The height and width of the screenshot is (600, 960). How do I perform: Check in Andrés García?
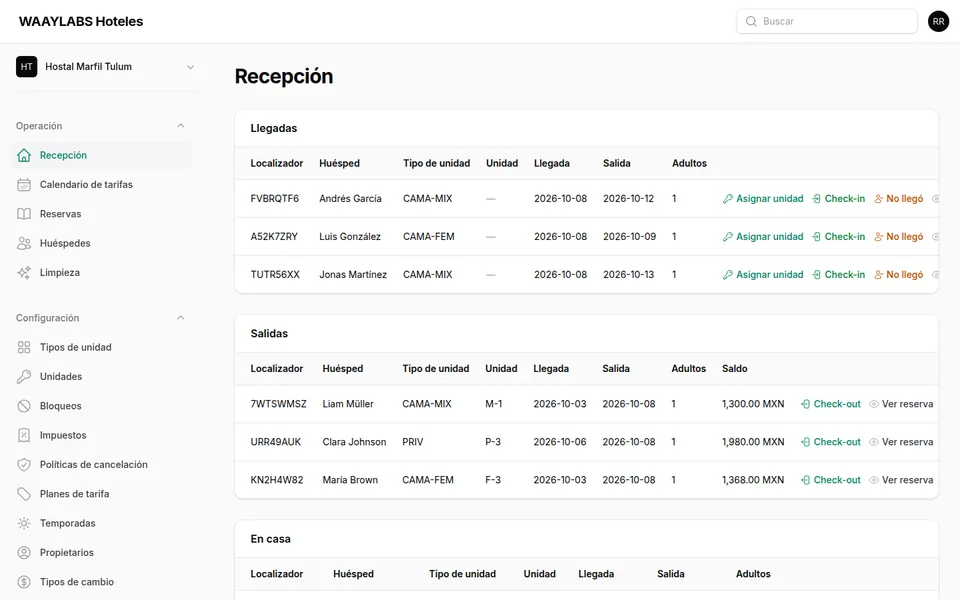click(x=838, y=199)
